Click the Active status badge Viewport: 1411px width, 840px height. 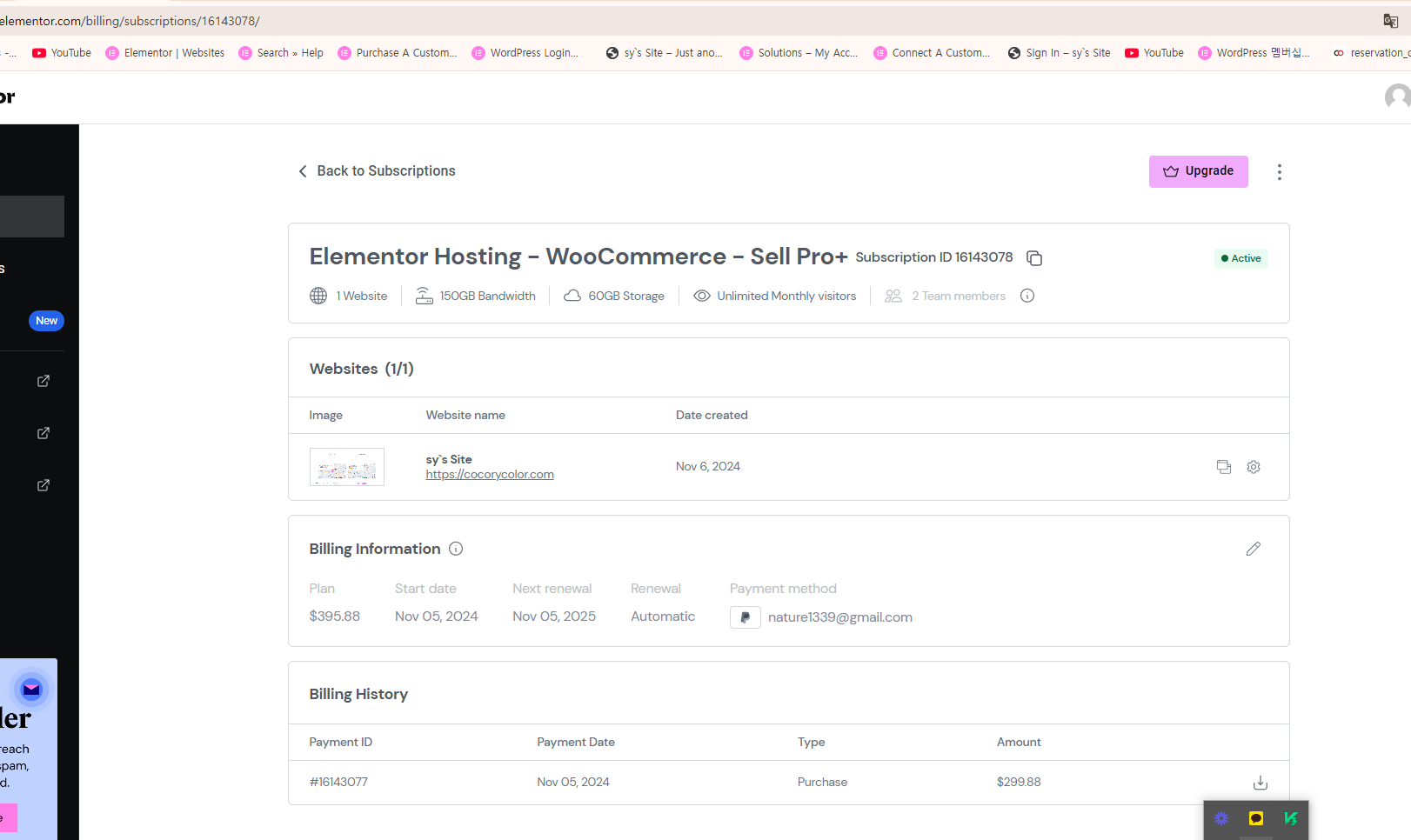click(1241, 258)
